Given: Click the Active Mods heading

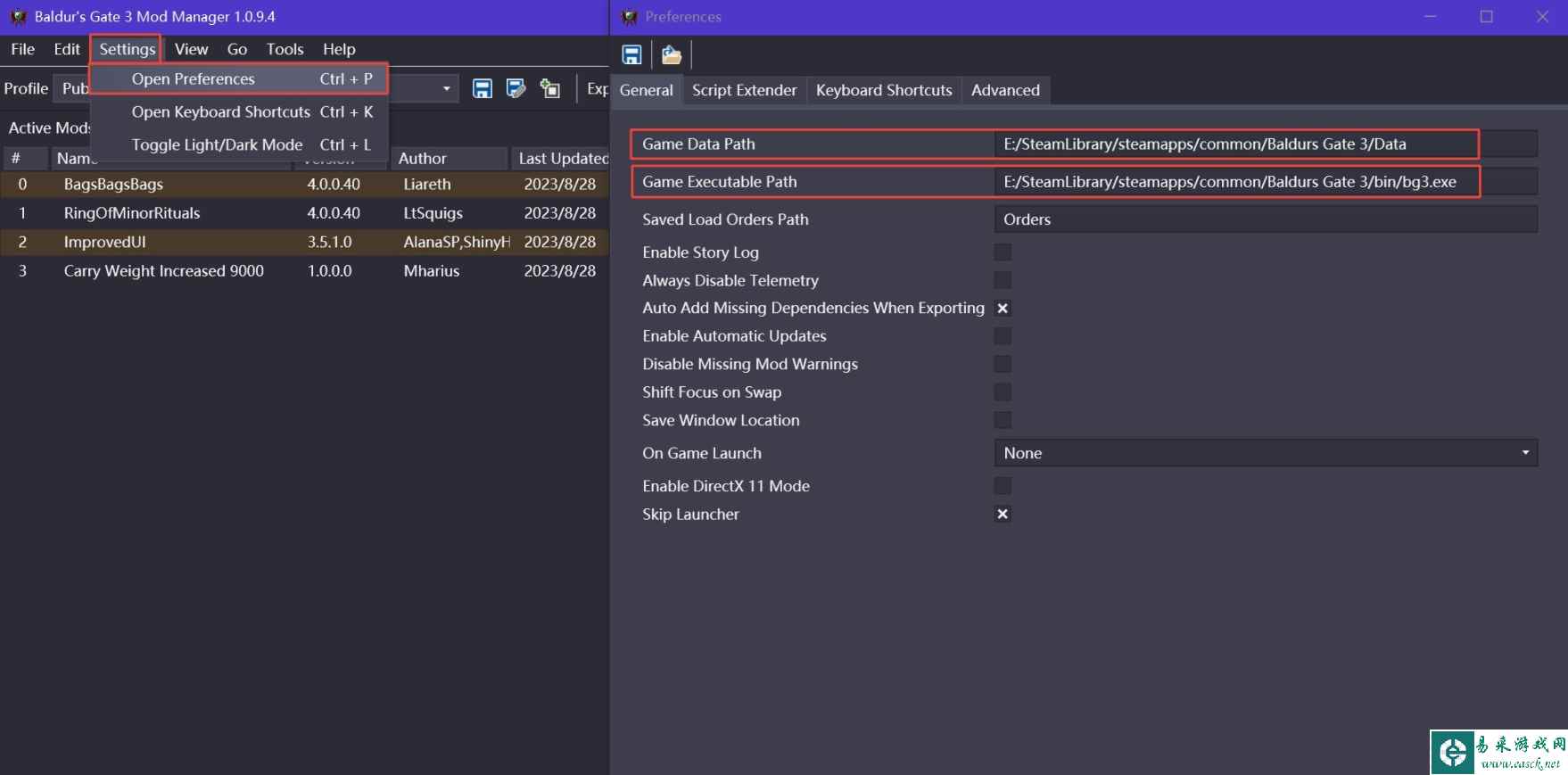Looking at the screenshot, I should tap(49, 128).
